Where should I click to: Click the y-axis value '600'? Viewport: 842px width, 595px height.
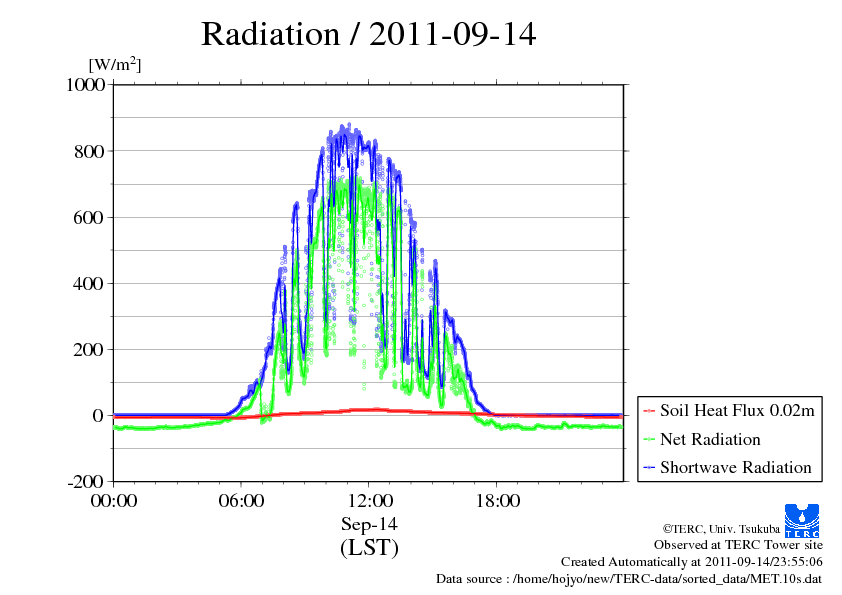coord(89,217)
